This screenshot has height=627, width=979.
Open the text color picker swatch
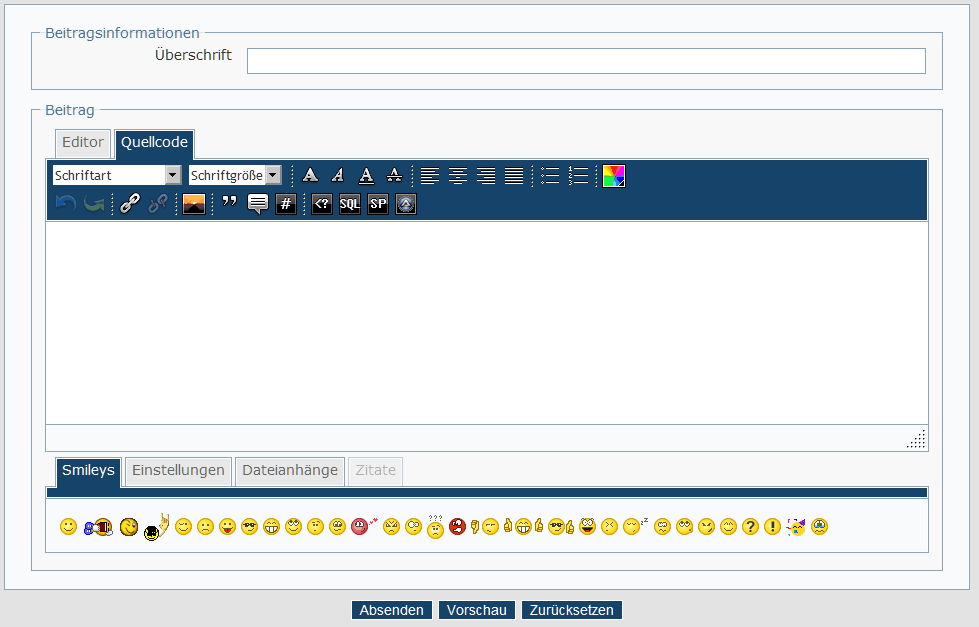pyautogui.click(x=613, y=176)
